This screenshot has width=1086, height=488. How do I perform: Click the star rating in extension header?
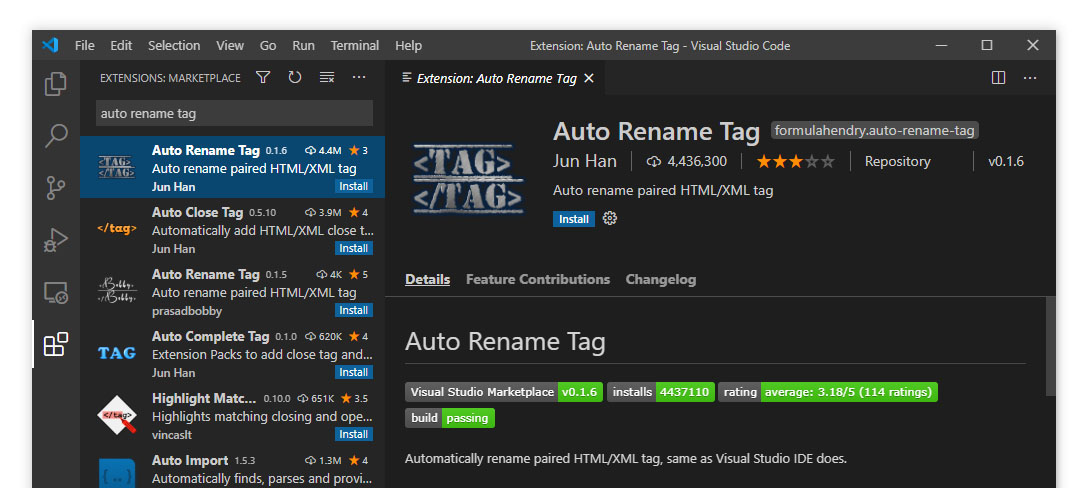(795, 162)
